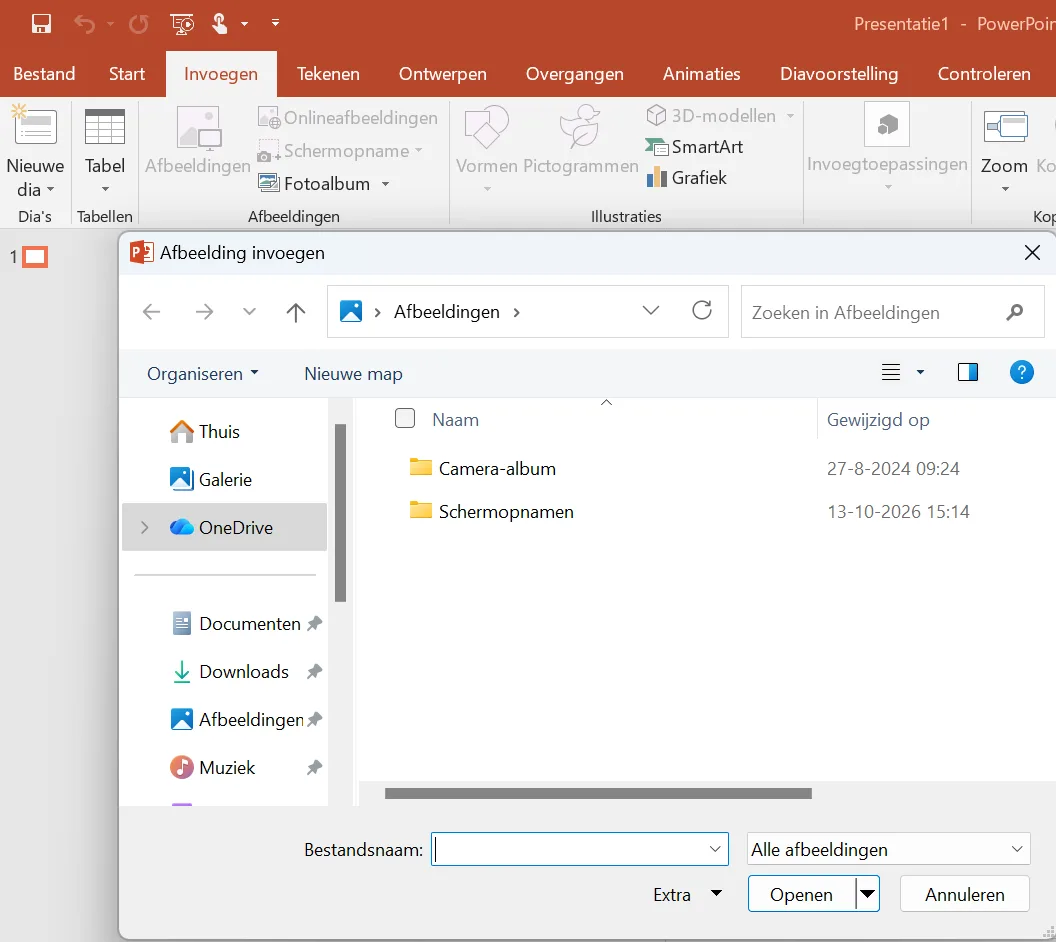Switch to the Start ribbon tab
The width and height of the screenshot is (1056, 942).
[x=127, y=73]
